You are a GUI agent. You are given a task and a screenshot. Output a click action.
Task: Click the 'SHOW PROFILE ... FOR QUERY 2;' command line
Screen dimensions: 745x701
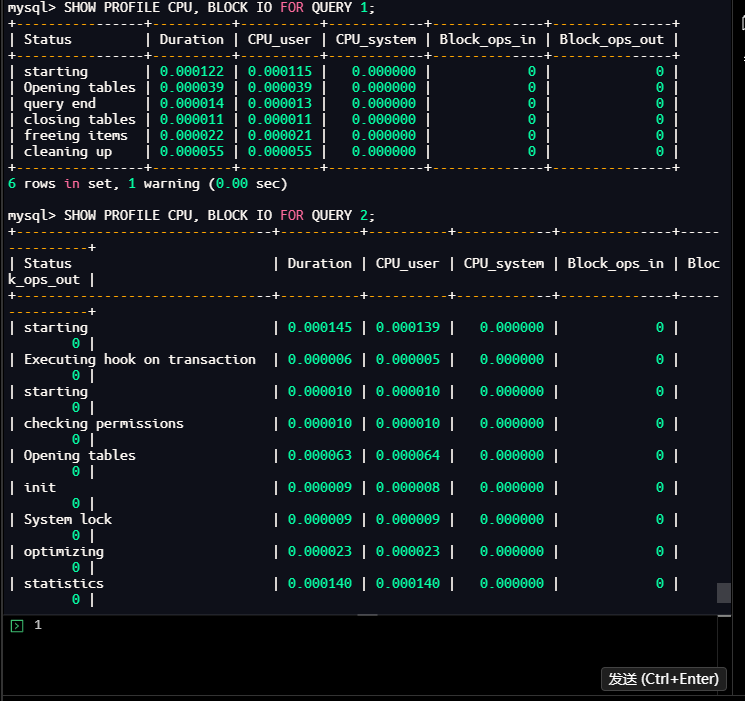coord(191,215)
